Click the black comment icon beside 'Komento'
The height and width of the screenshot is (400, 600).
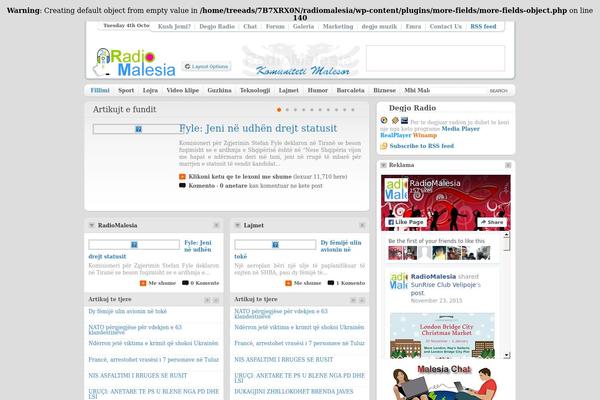[x=182, y=186]
